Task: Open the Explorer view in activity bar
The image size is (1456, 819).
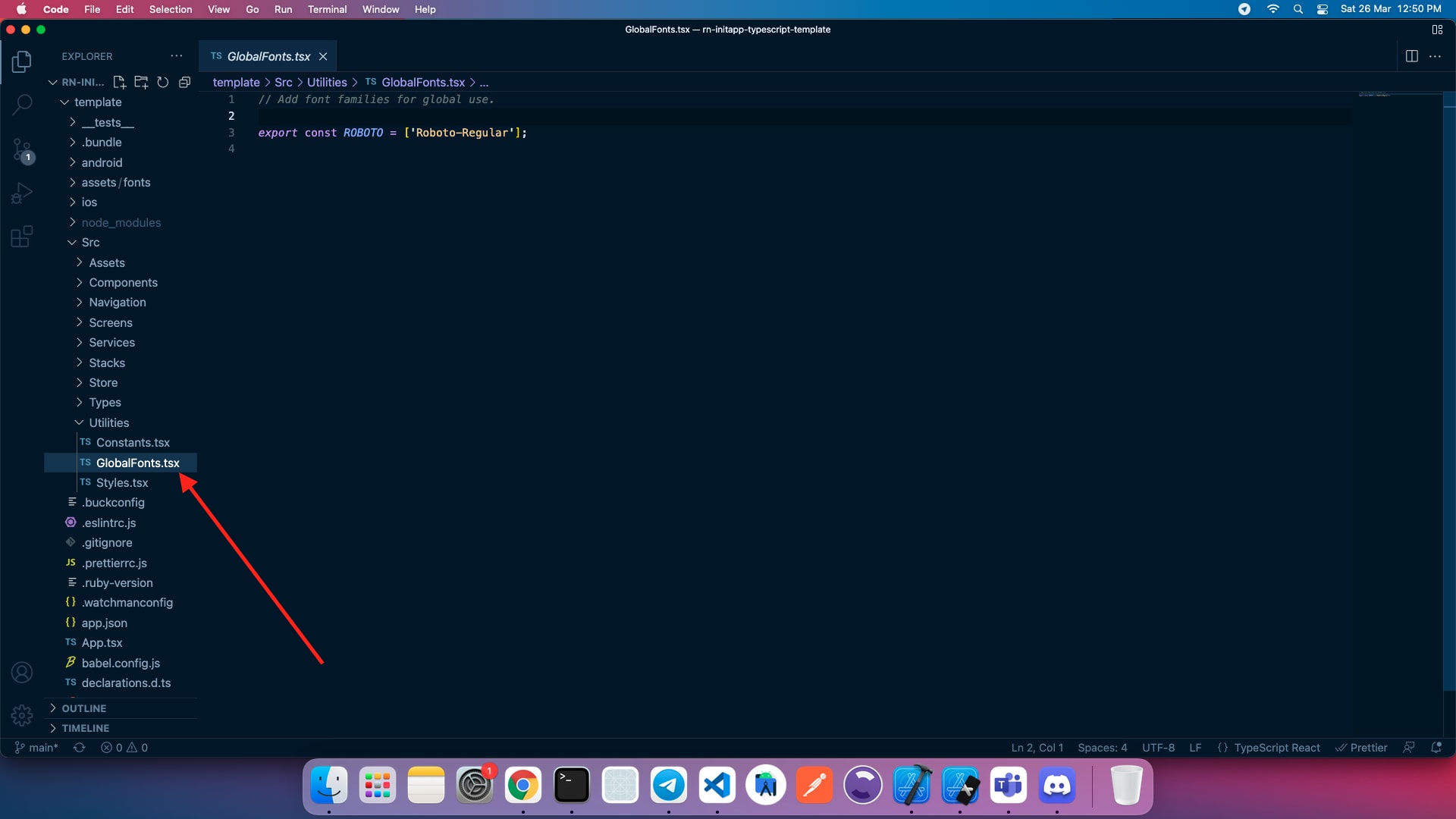Action: tap(21, 61)
